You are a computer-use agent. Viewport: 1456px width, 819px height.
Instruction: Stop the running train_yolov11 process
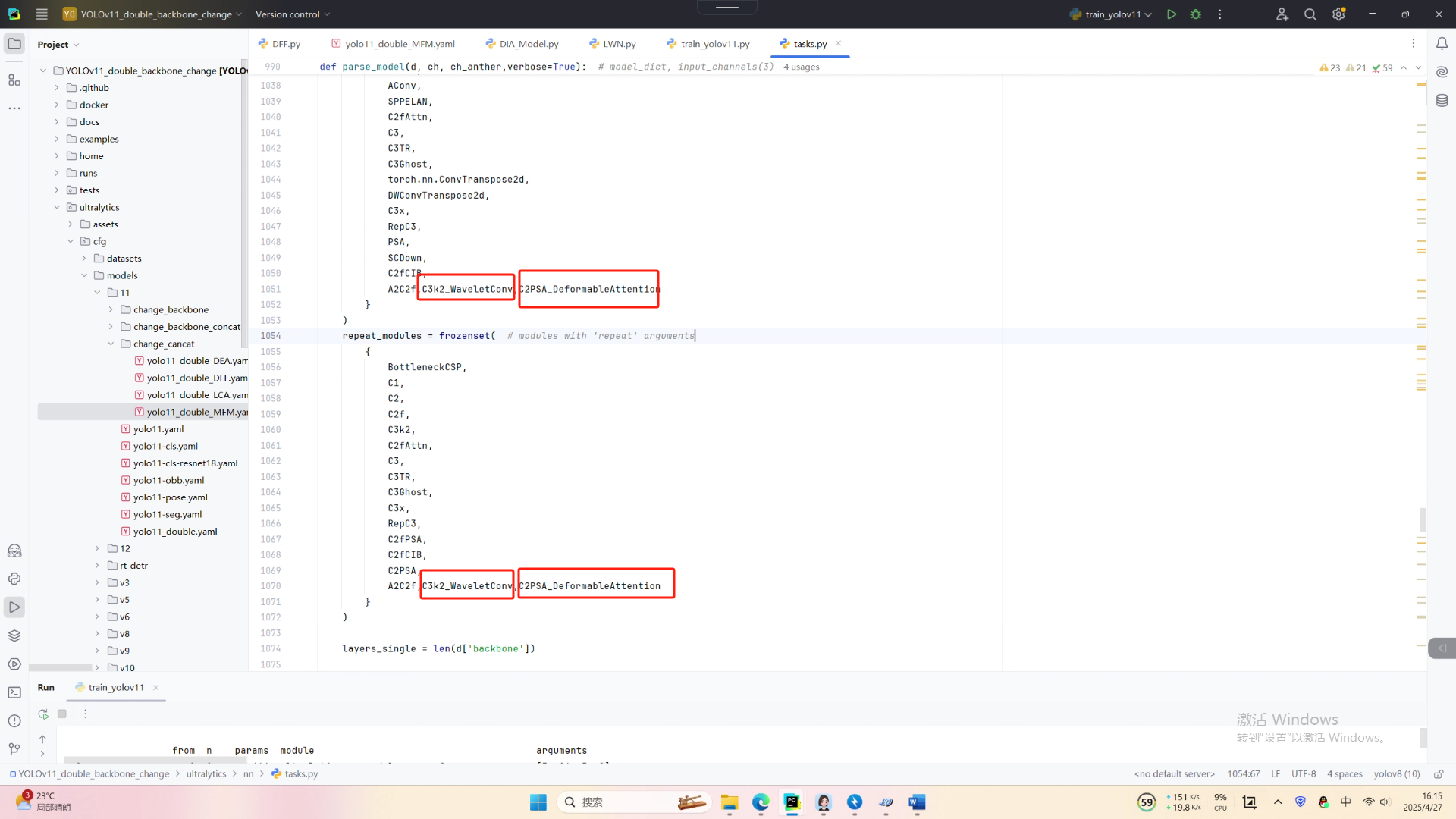[x=62, y=714]
